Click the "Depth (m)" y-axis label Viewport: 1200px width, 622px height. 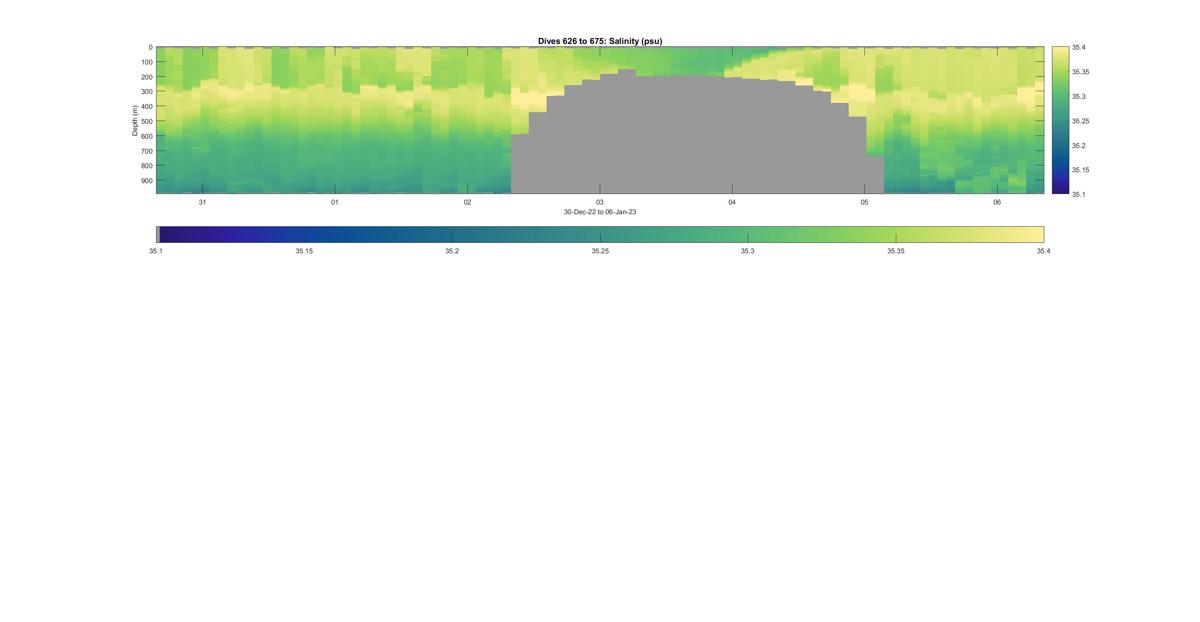tap(134, 120)
